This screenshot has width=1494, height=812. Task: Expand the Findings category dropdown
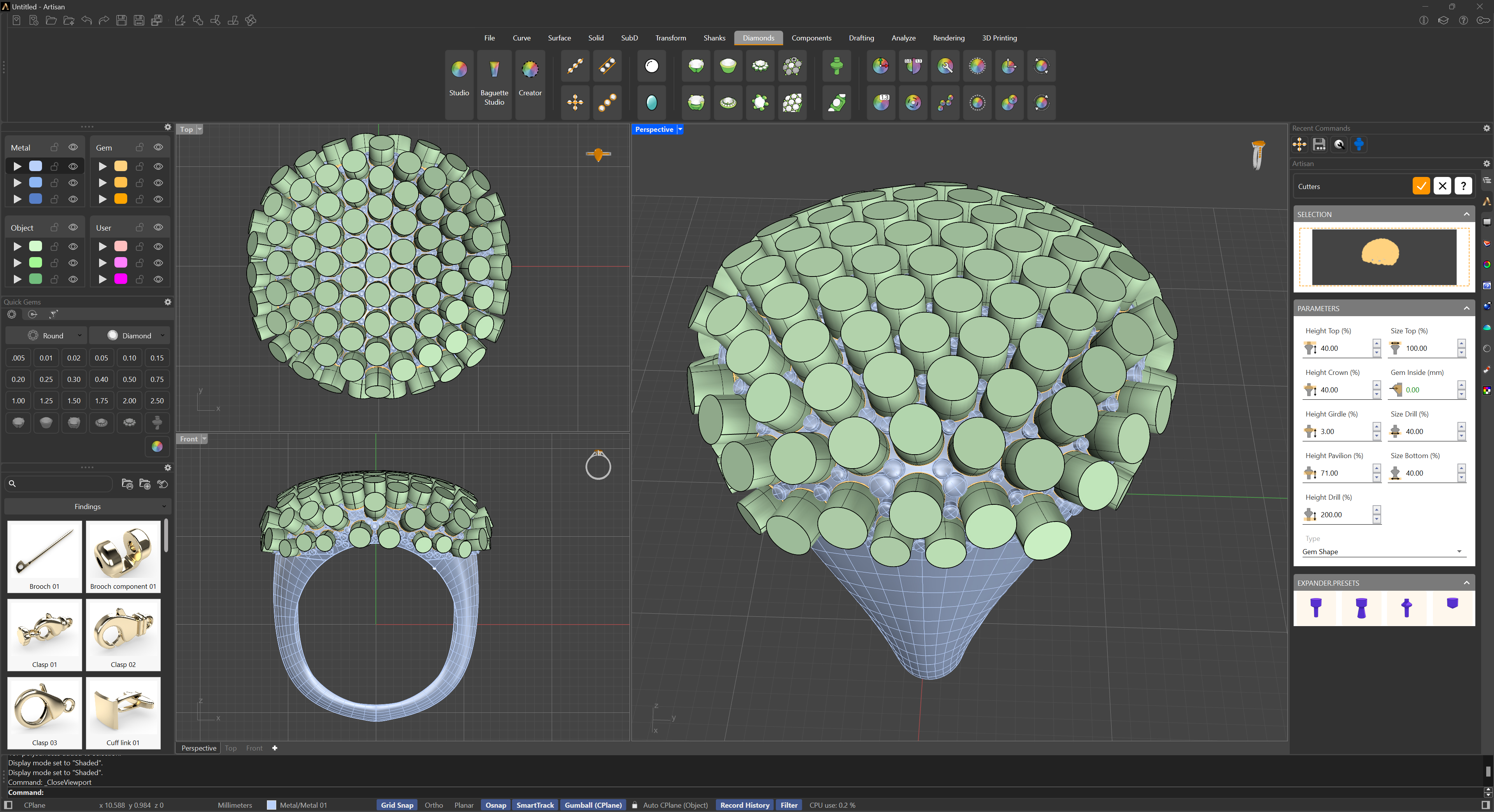coord(88,507)
